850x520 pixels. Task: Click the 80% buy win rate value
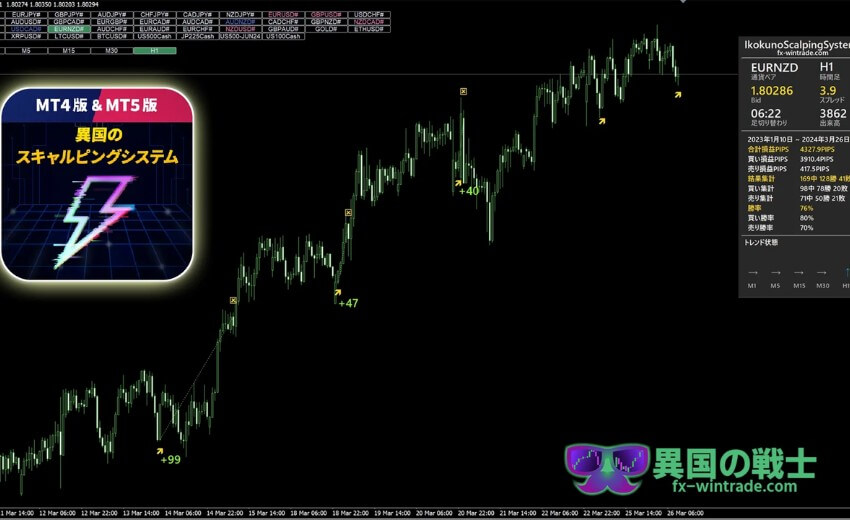[807, 218]
